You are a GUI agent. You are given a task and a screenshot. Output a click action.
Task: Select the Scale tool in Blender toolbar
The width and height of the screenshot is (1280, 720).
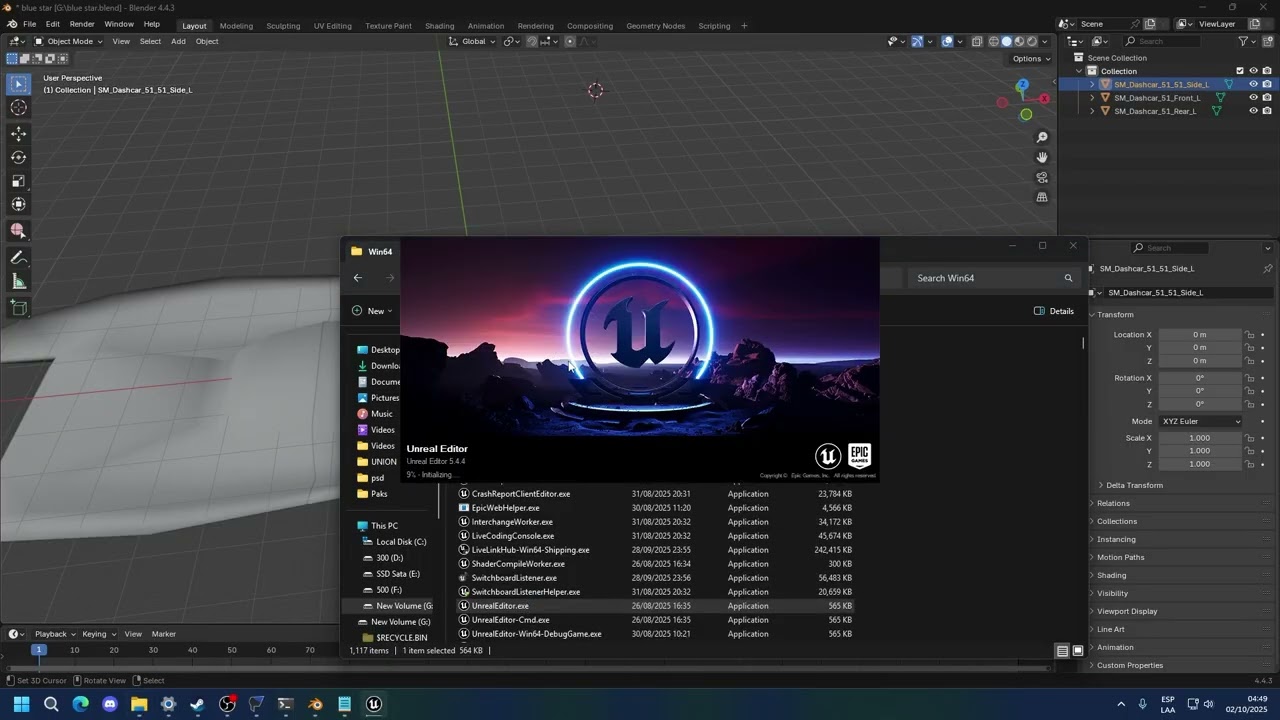18,181
